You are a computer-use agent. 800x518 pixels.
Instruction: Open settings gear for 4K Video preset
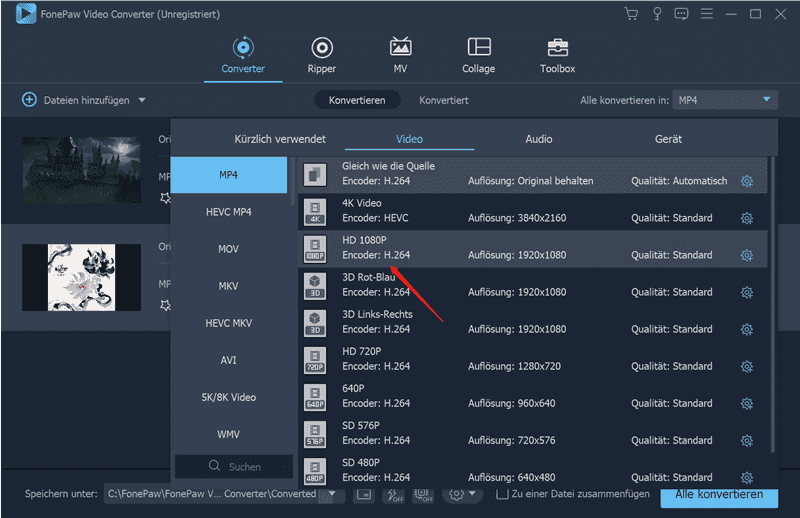(747, 218)
